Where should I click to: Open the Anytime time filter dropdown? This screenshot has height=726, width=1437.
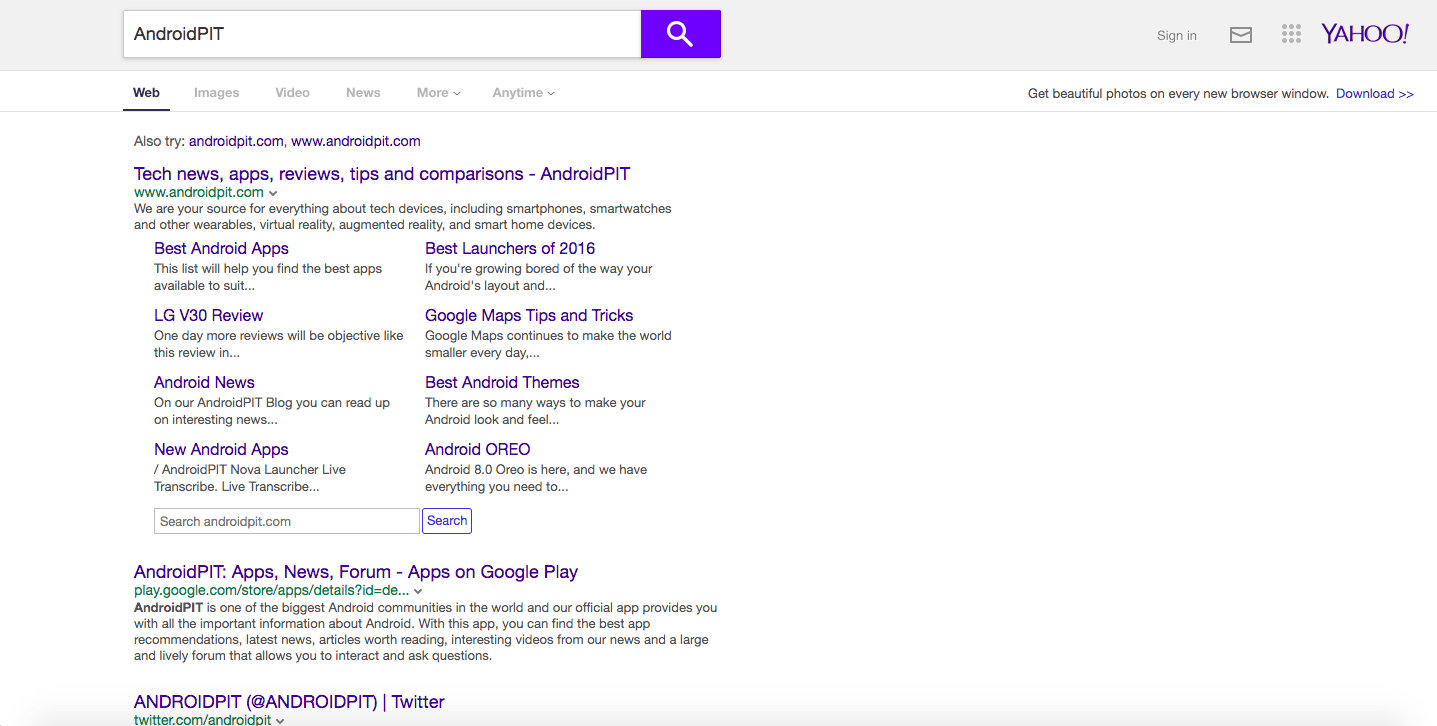(x=523, y=93)
